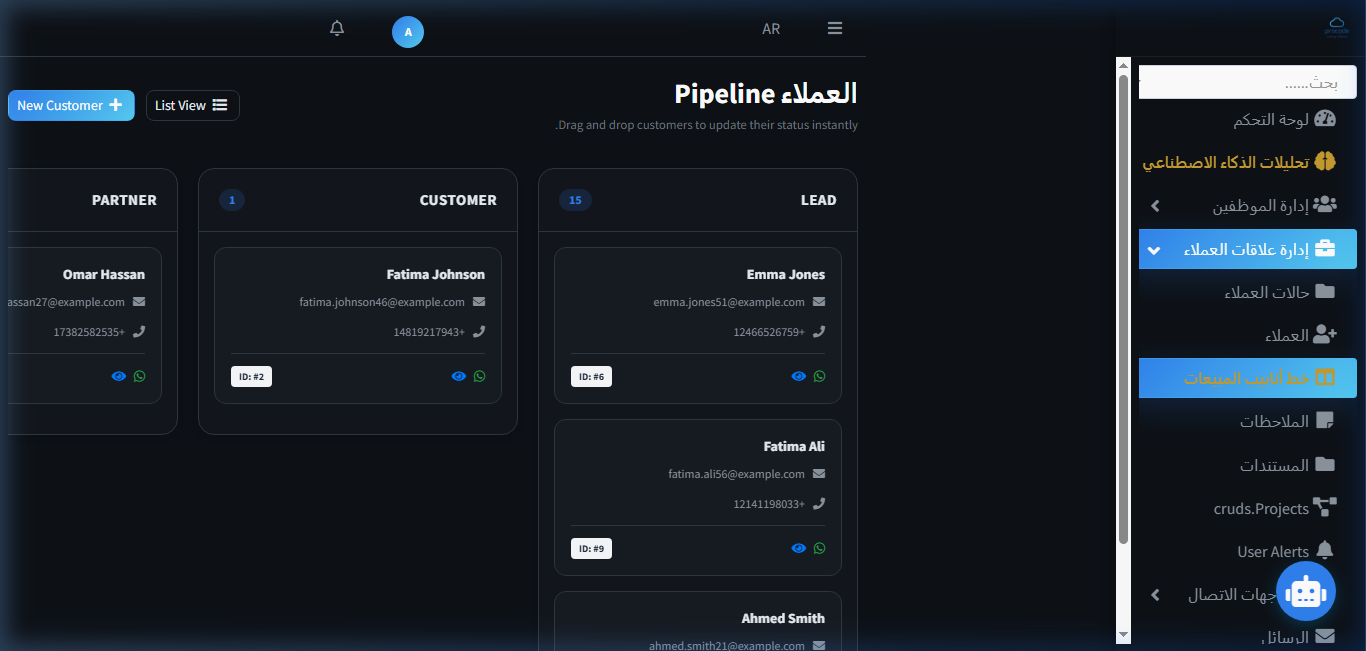1366x651 pixels.
Task: Click the sidebar vertical scrollbar thumb
Action: (1123, 310)
